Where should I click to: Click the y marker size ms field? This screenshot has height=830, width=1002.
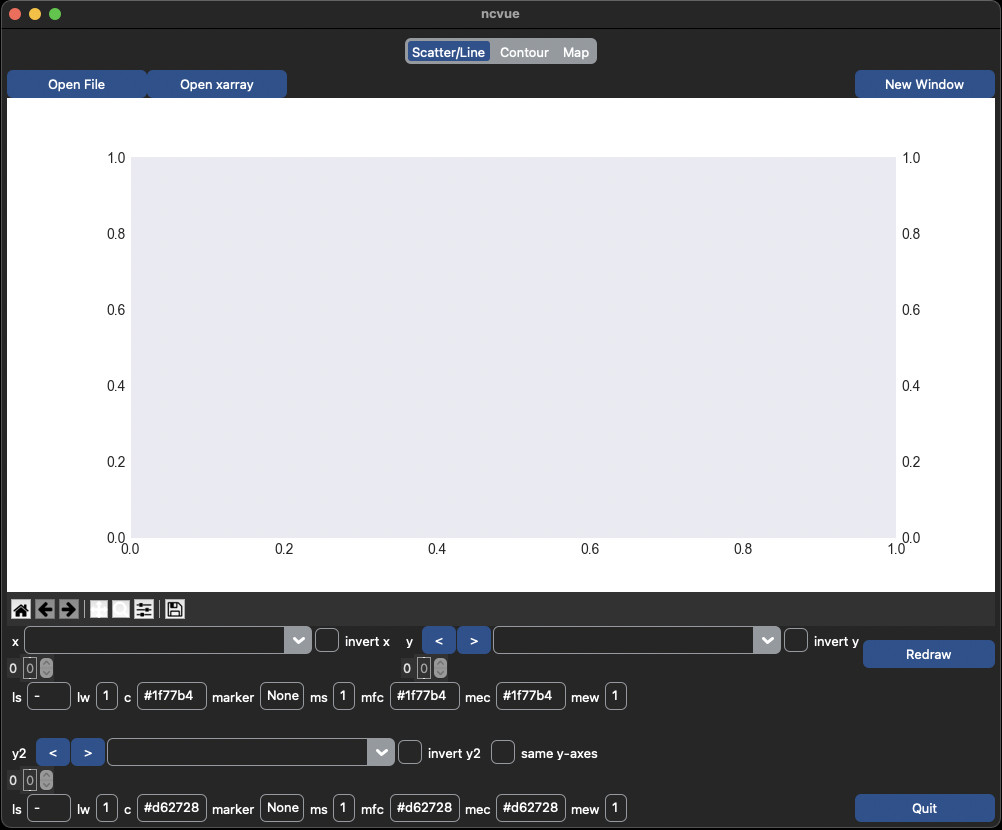point(344,696)
